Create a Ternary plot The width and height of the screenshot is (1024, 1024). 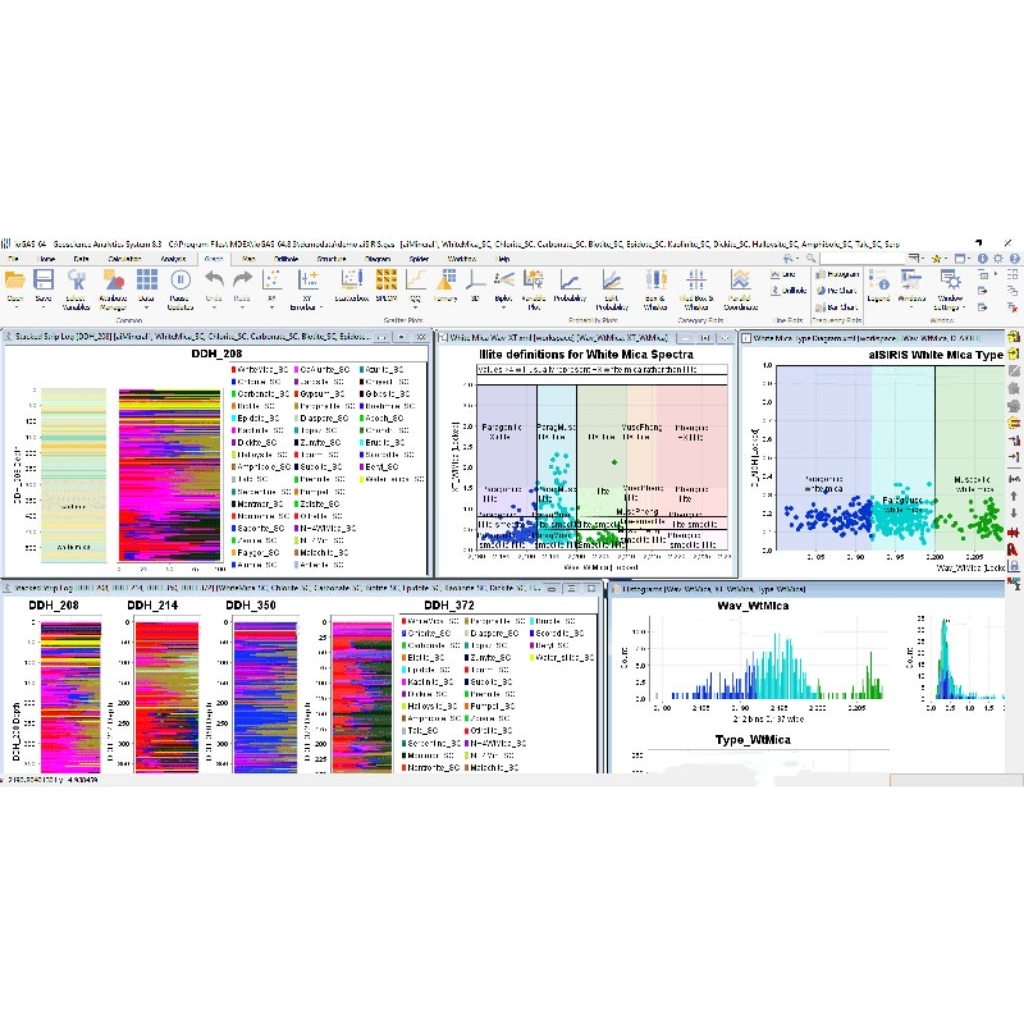point(445,285)
